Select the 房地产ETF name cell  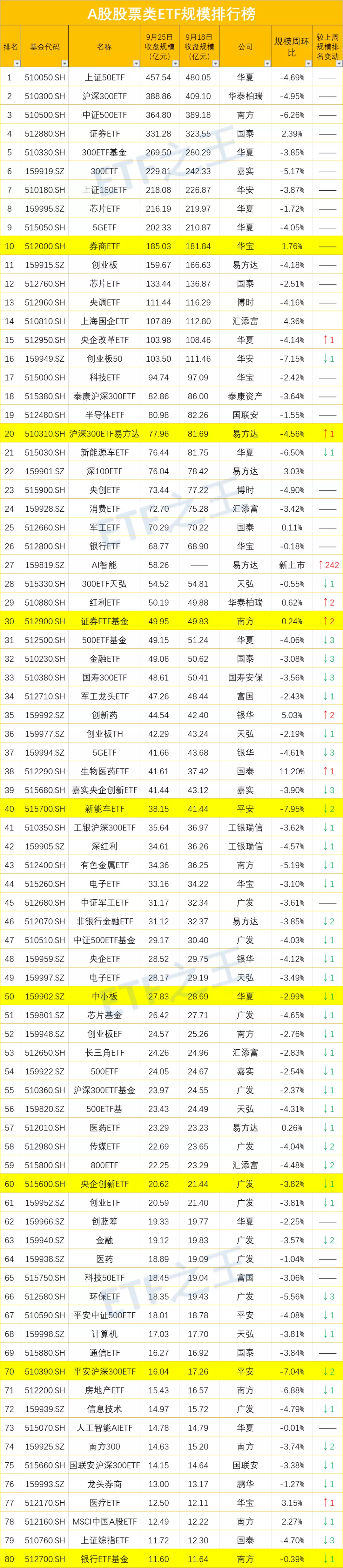coord(104,1390)
